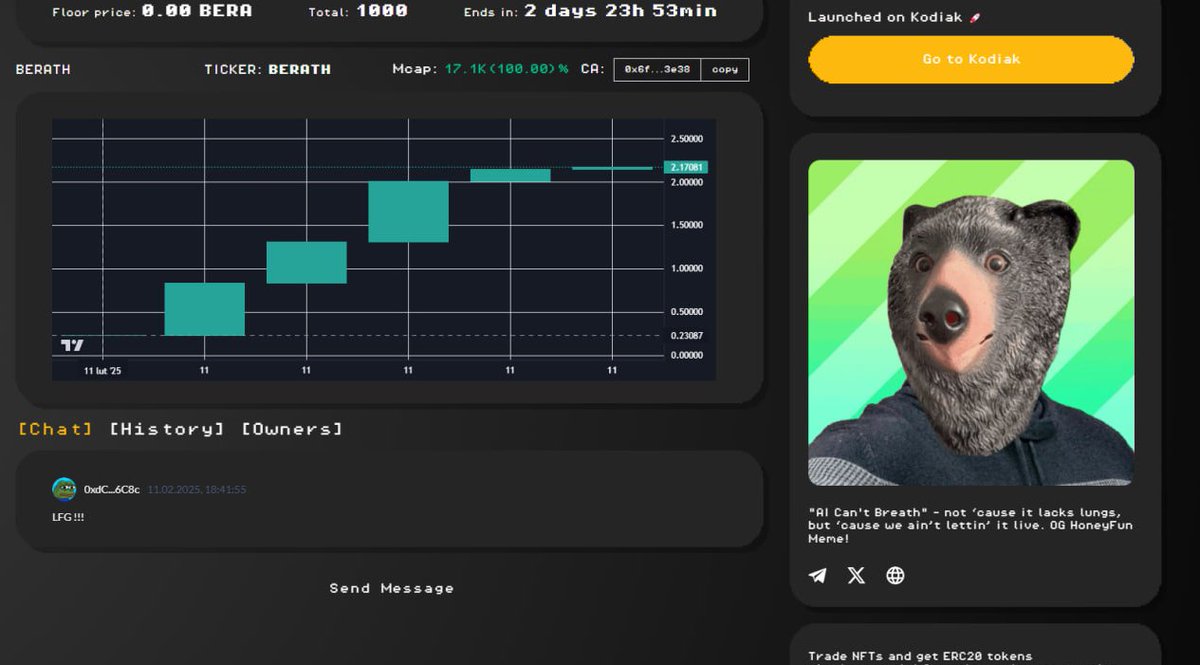The image size is (1200, 665).
Task: Click the Mcap value 17.1K
Action: point(506,69)
